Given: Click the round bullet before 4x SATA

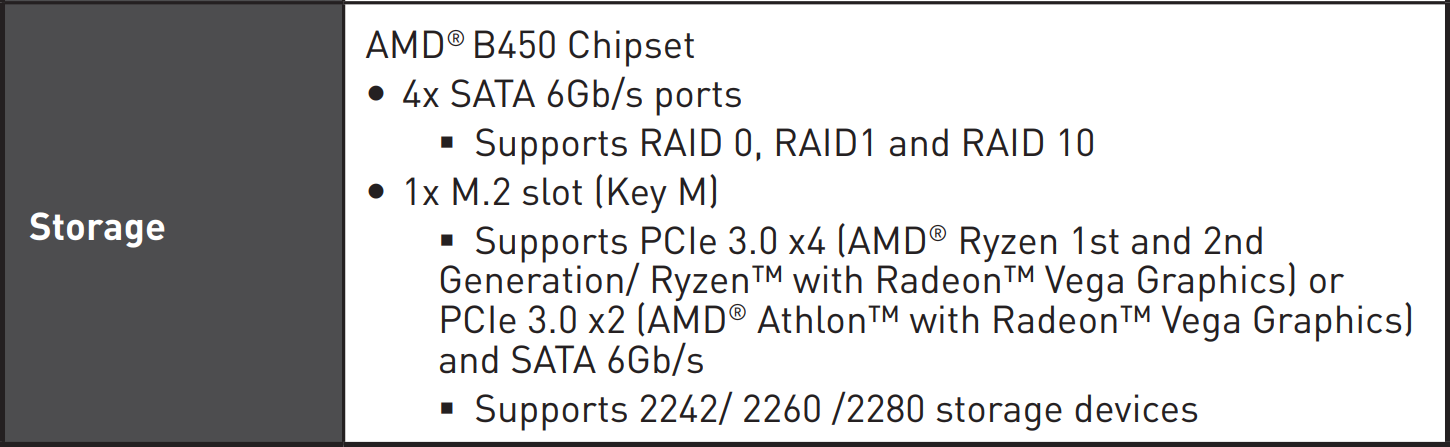Looking at the screenshot, I should coord(377,97).
